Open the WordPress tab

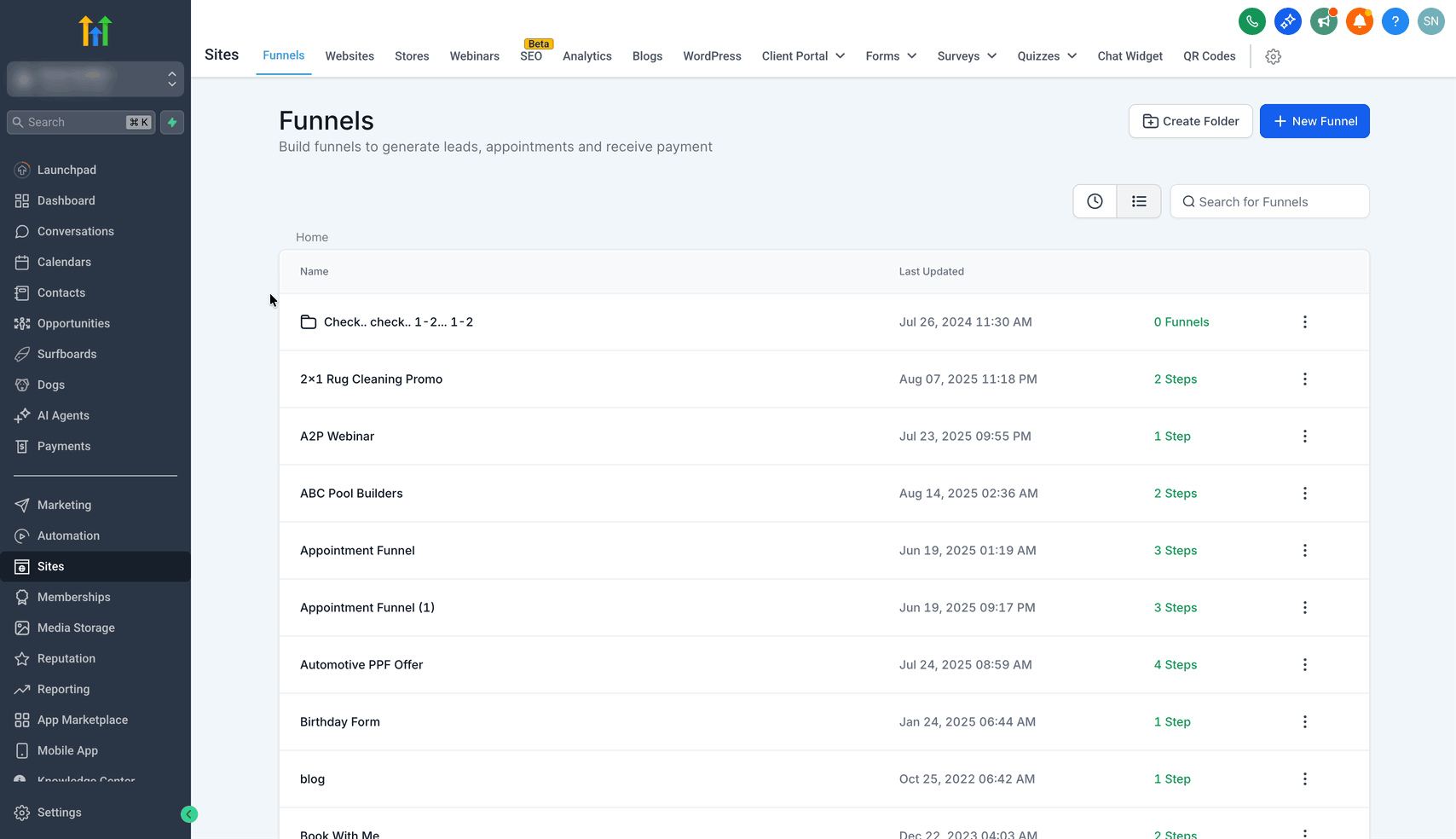point(712,56)
